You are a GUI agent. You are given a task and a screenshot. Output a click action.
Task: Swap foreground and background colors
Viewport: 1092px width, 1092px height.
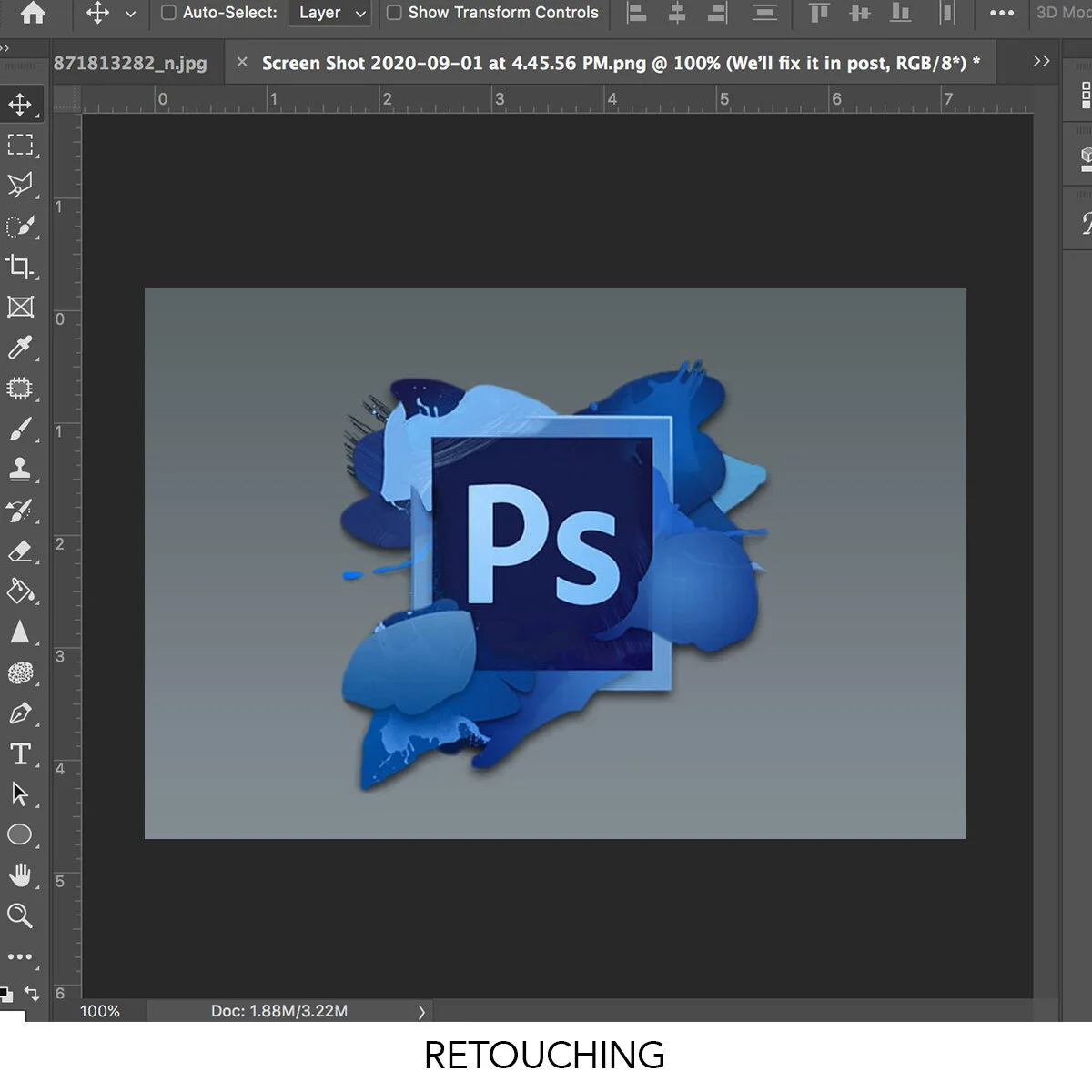point(33,993)
